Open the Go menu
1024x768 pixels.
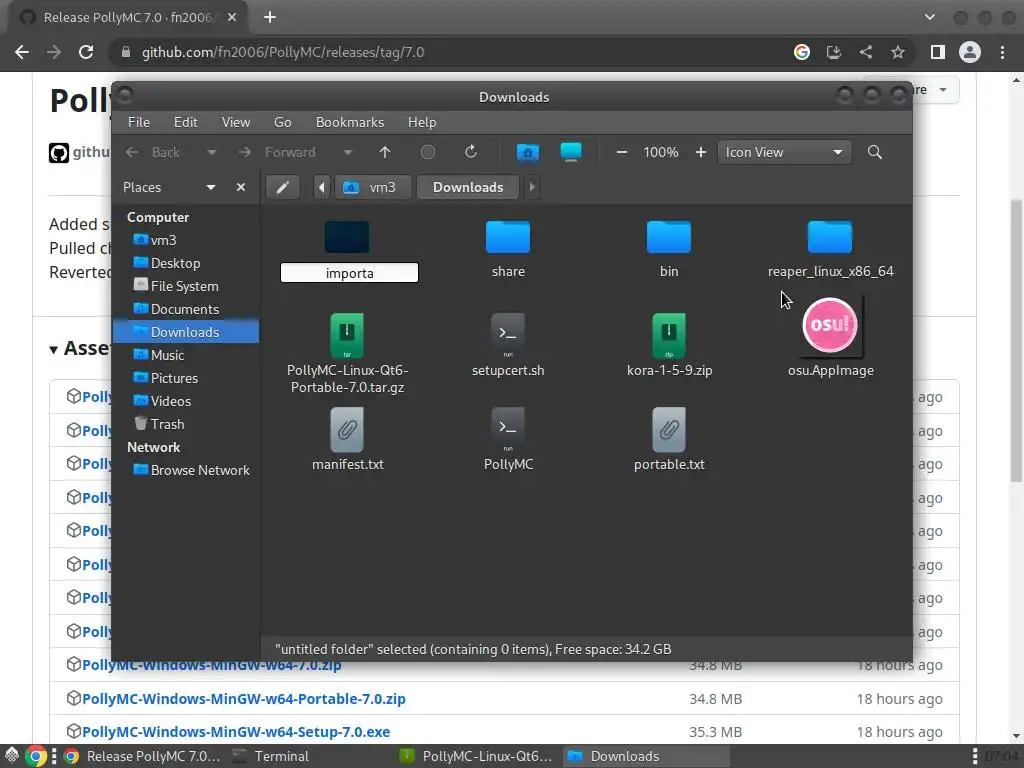283,122
